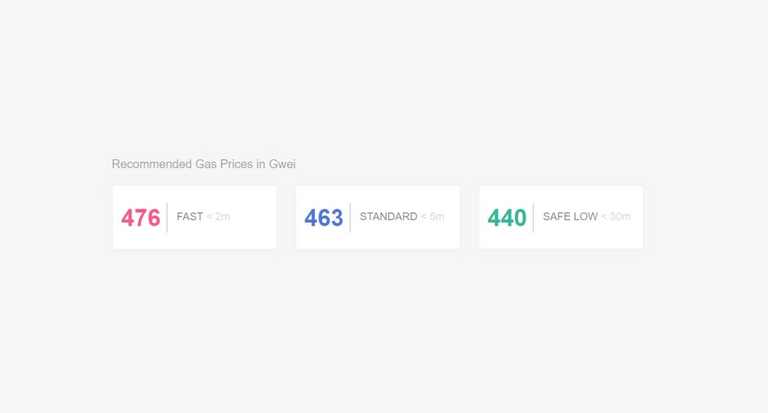This screenshot has width=768, height=413.
Task: Select the STANDARD label text
Action: click(x=388, y=217)
